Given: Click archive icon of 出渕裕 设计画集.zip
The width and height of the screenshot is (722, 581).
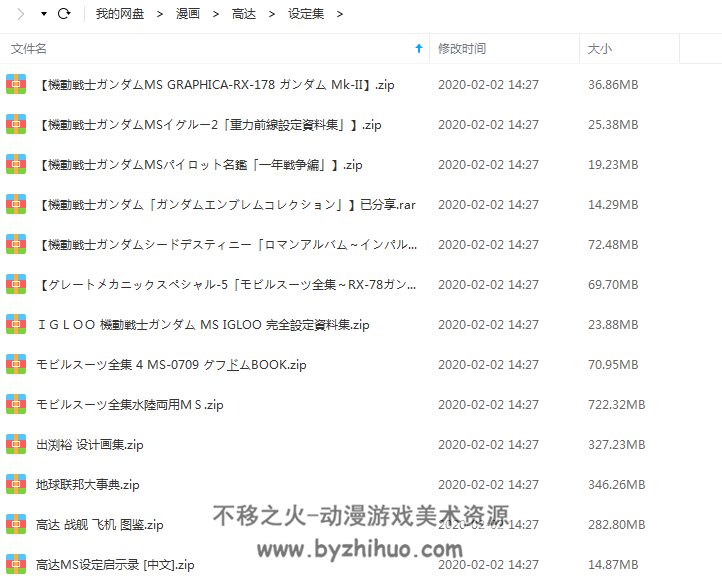Looking at the screenshot, I should click(x=16, y=445).
